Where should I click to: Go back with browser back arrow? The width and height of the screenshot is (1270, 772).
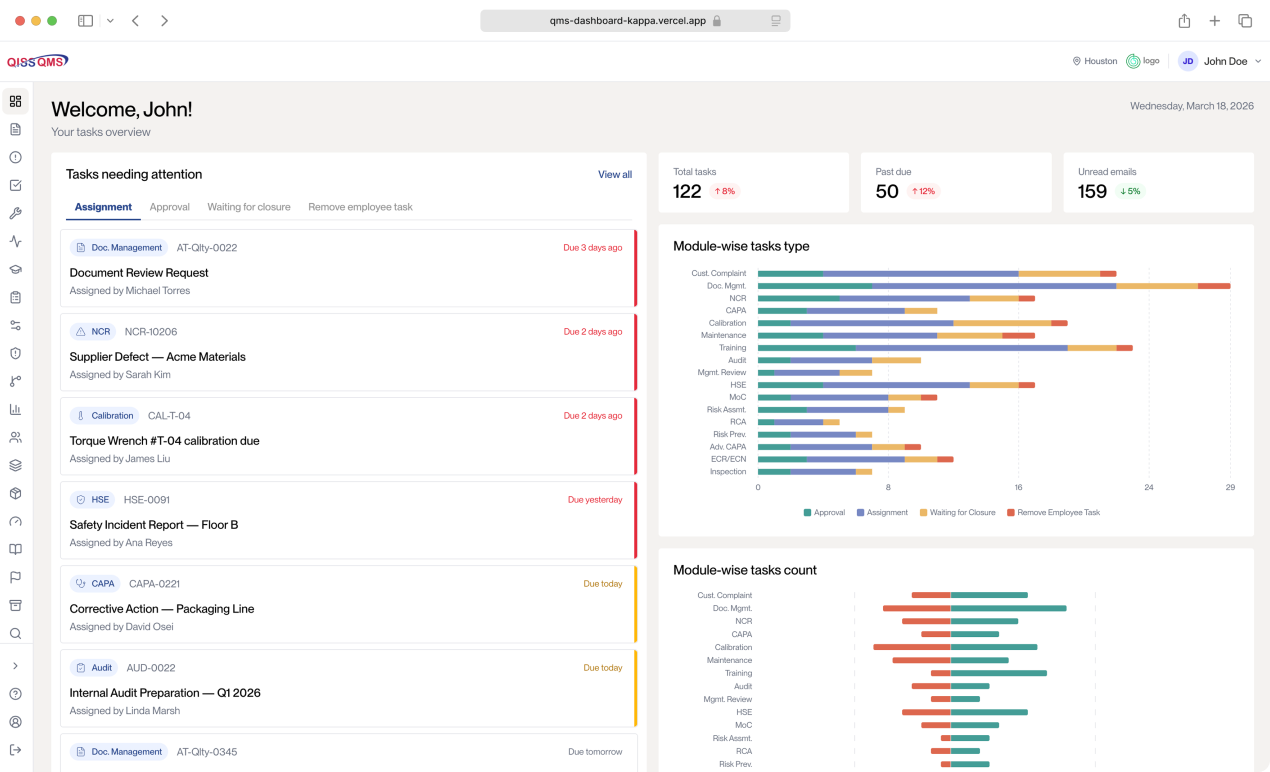(x=135, y=21)
